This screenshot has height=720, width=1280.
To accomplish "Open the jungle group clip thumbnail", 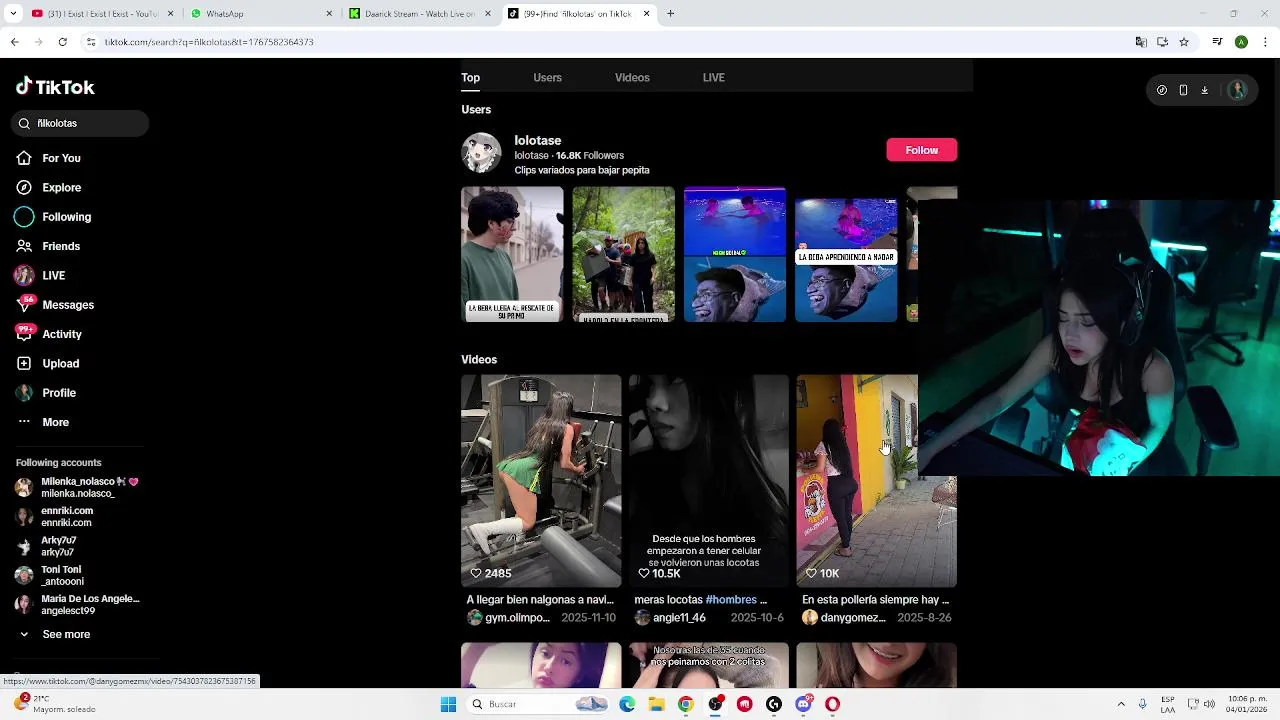I will [623, 254].
